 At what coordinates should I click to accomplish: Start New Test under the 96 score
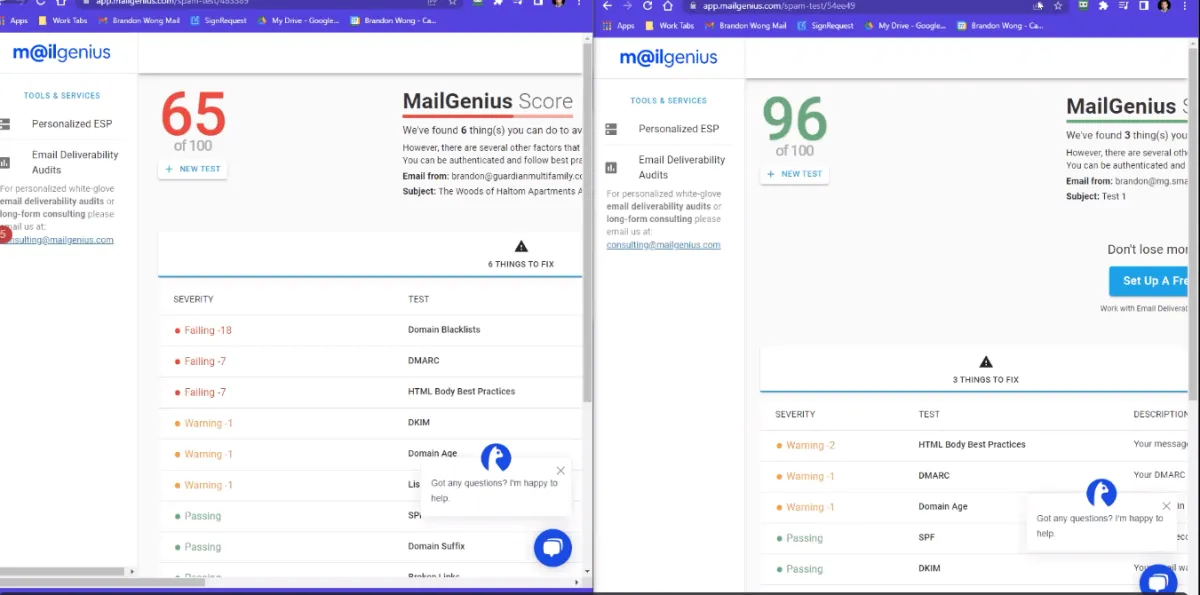(794, 174)
